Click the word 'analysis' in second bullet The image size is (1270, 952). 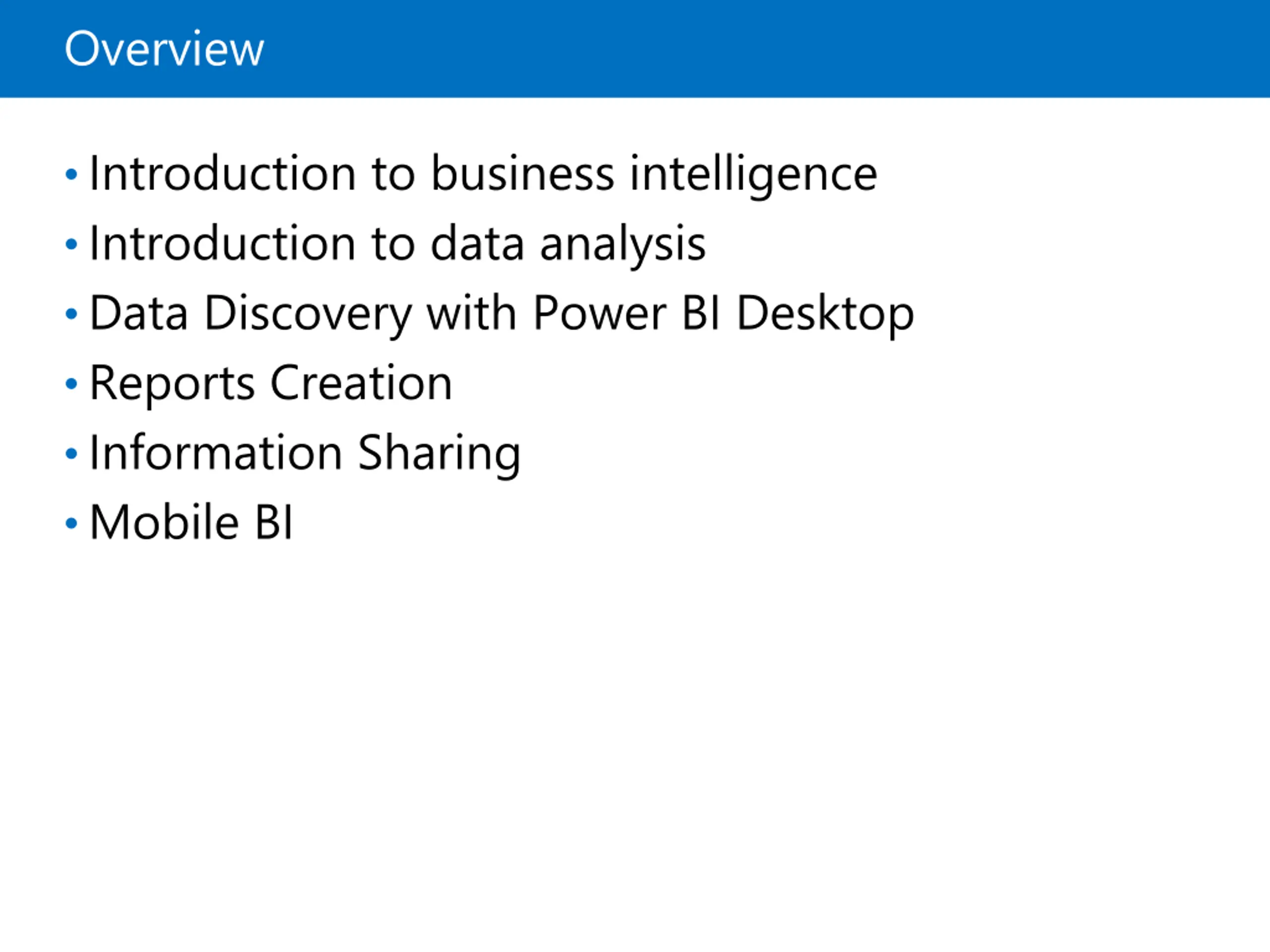623,245
